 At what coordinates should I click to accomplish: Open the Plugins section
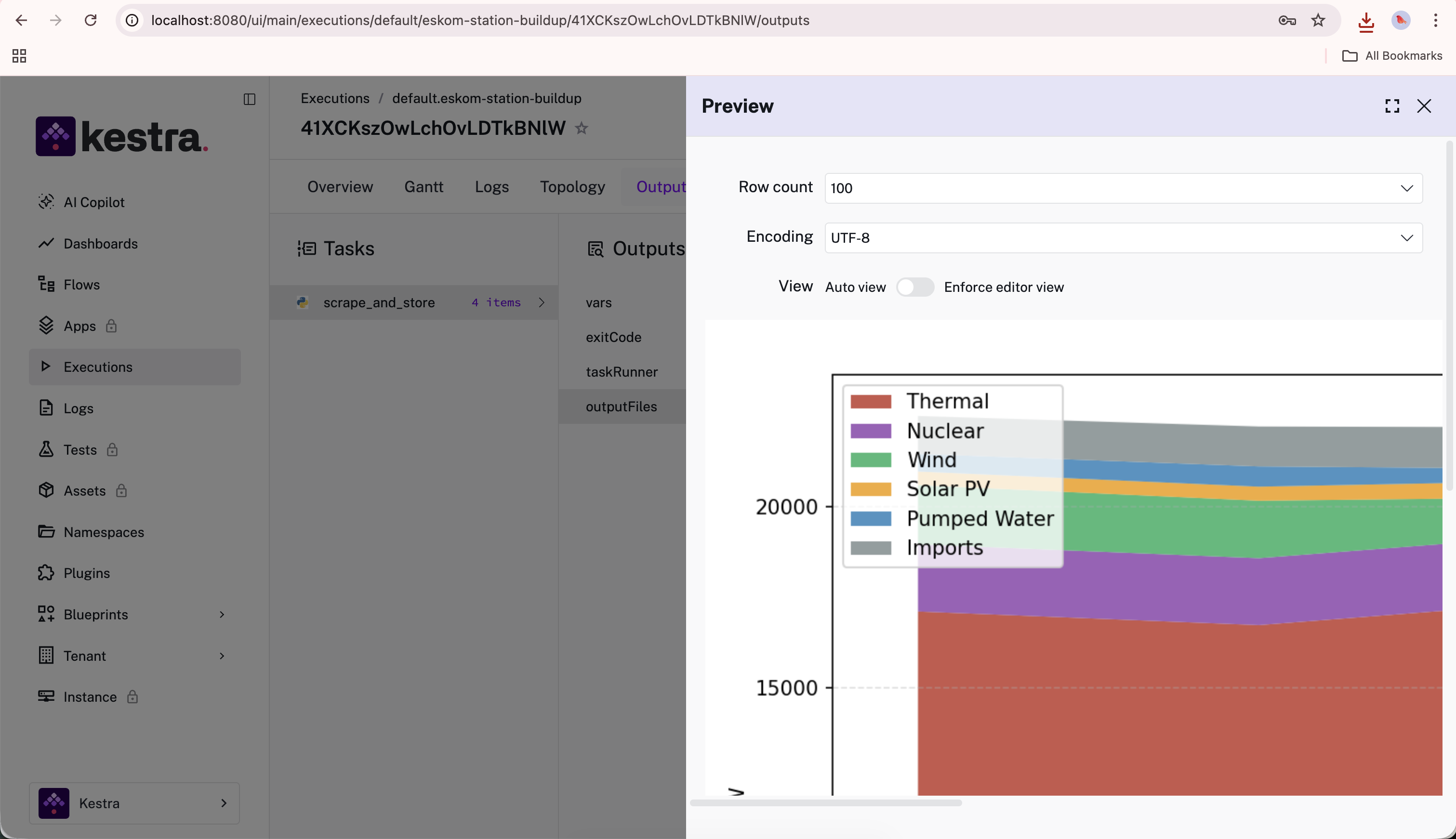point(86,573)
